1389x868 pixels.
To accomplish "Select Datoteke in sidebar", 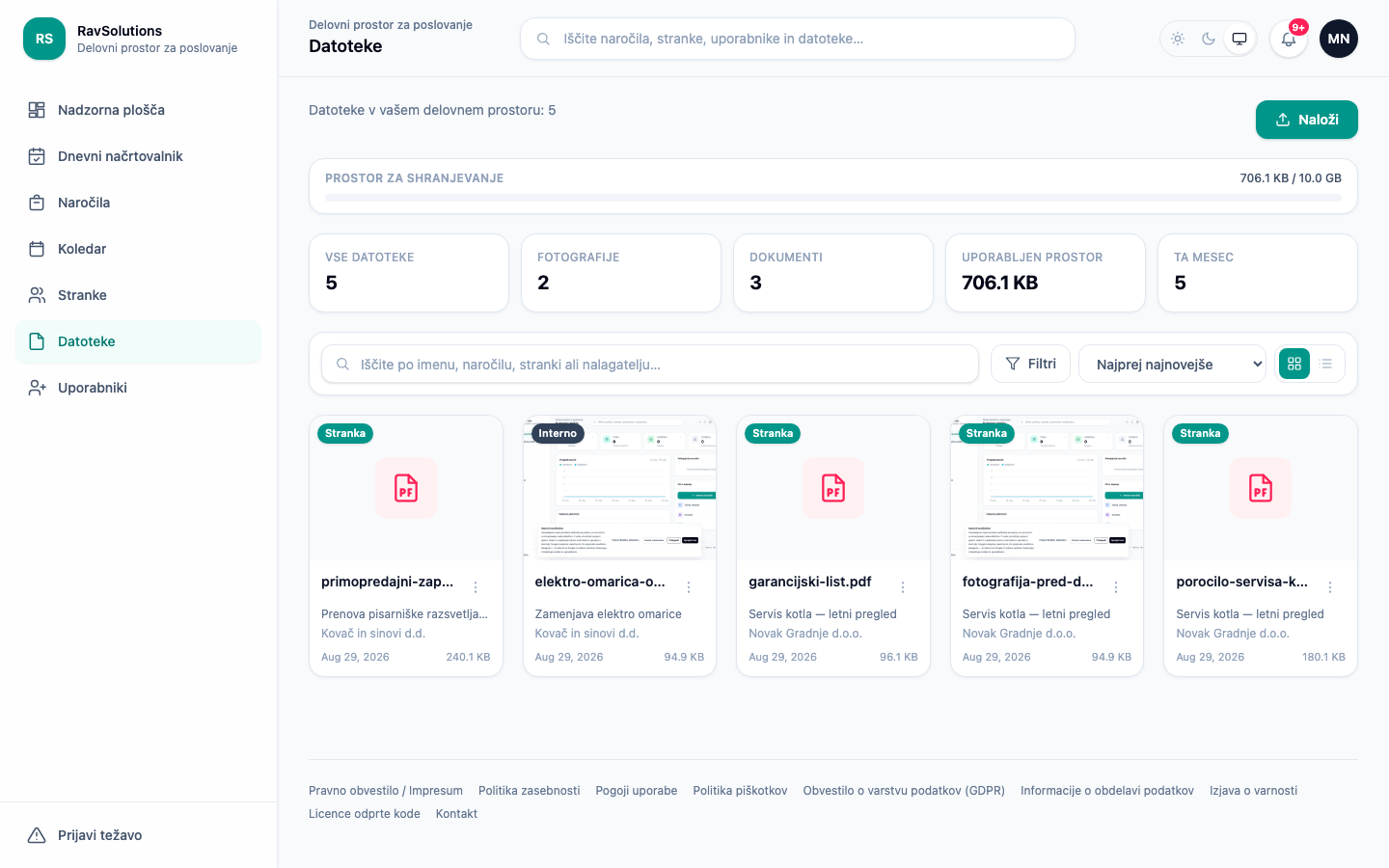I will 139,341.
